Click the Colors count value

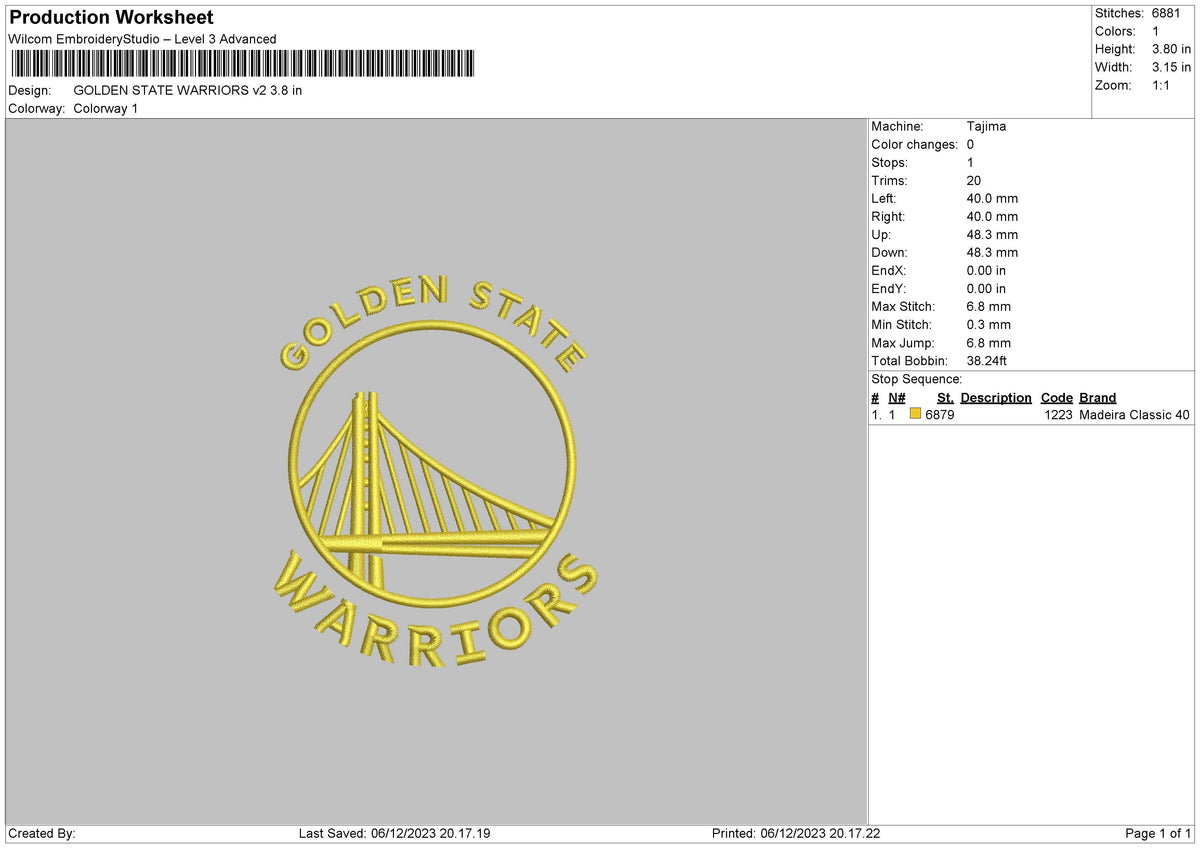(x=1156, y=31)
